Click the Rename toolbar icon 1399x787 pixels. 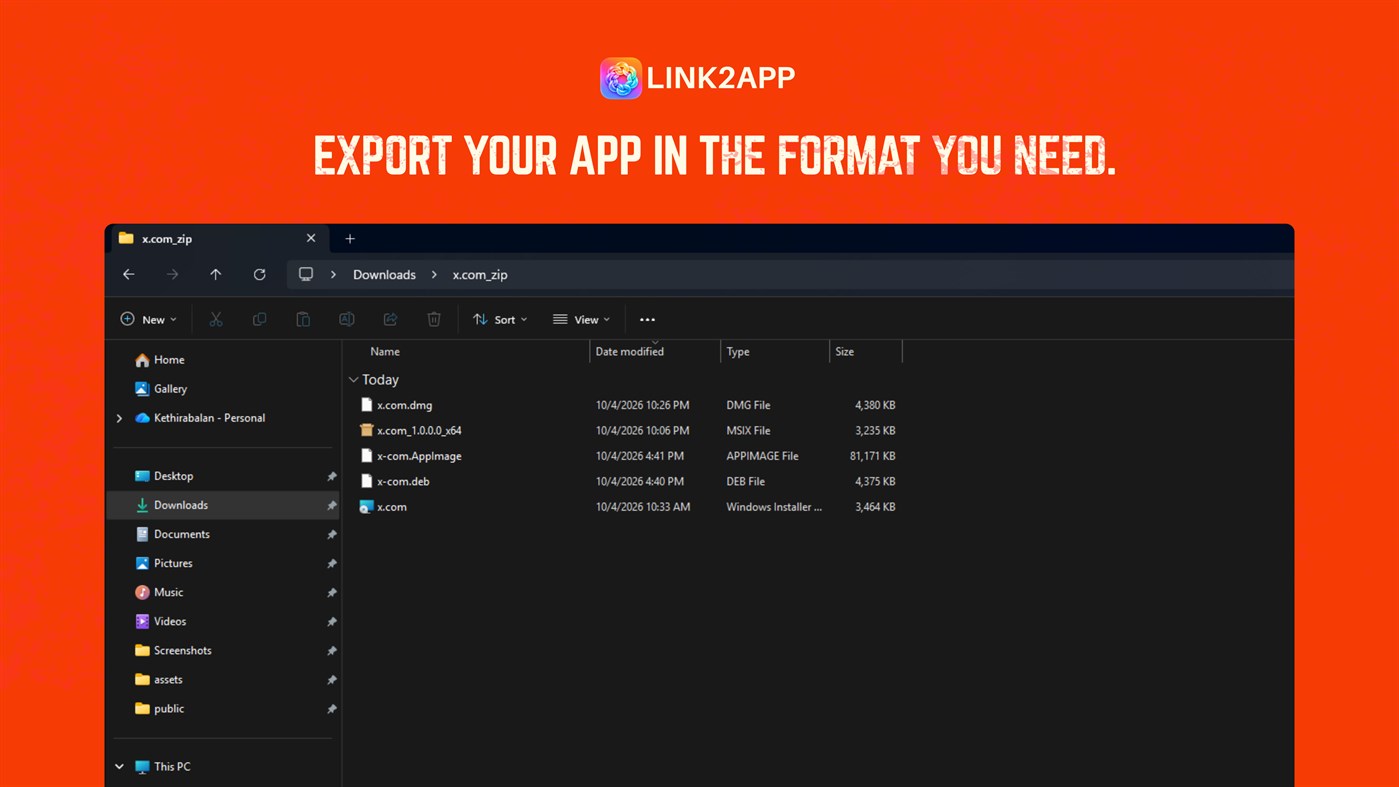347,319
